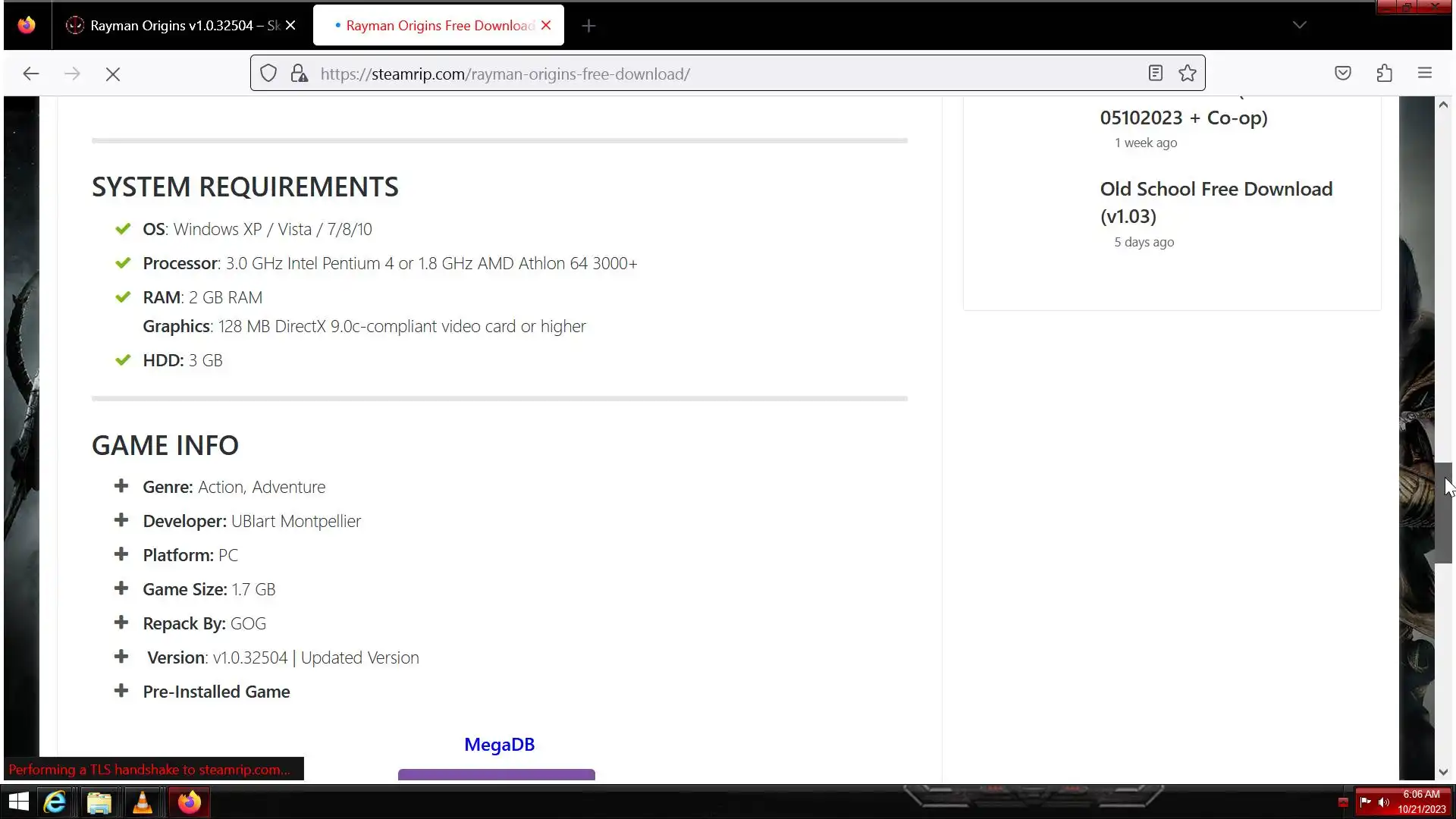Open Save to Pocket icon
Viewport: 1456px width, 819px height.
(1343, 74)
